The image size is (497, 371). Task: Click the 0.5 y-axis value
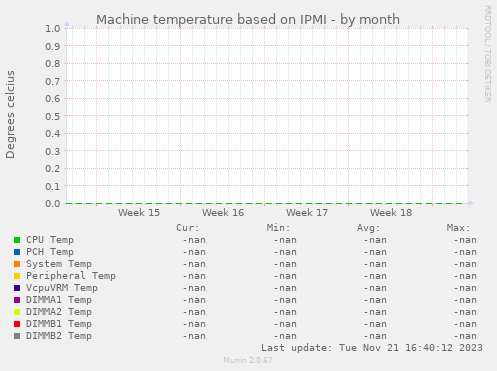point(53,116)
